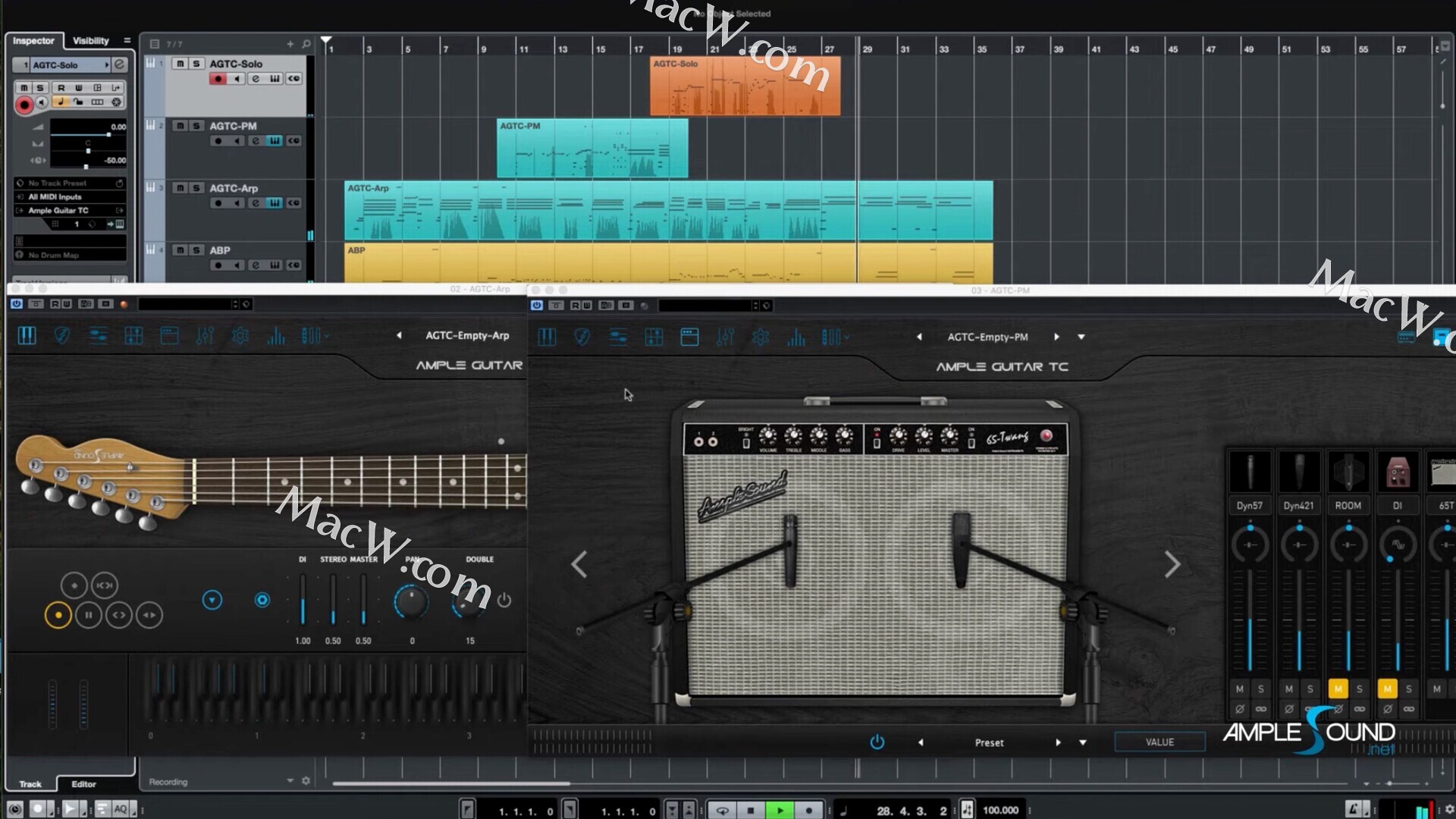
Task: Click the metronome click icon next to tempo
Action: pyautogui.click(x=967, y=810)
